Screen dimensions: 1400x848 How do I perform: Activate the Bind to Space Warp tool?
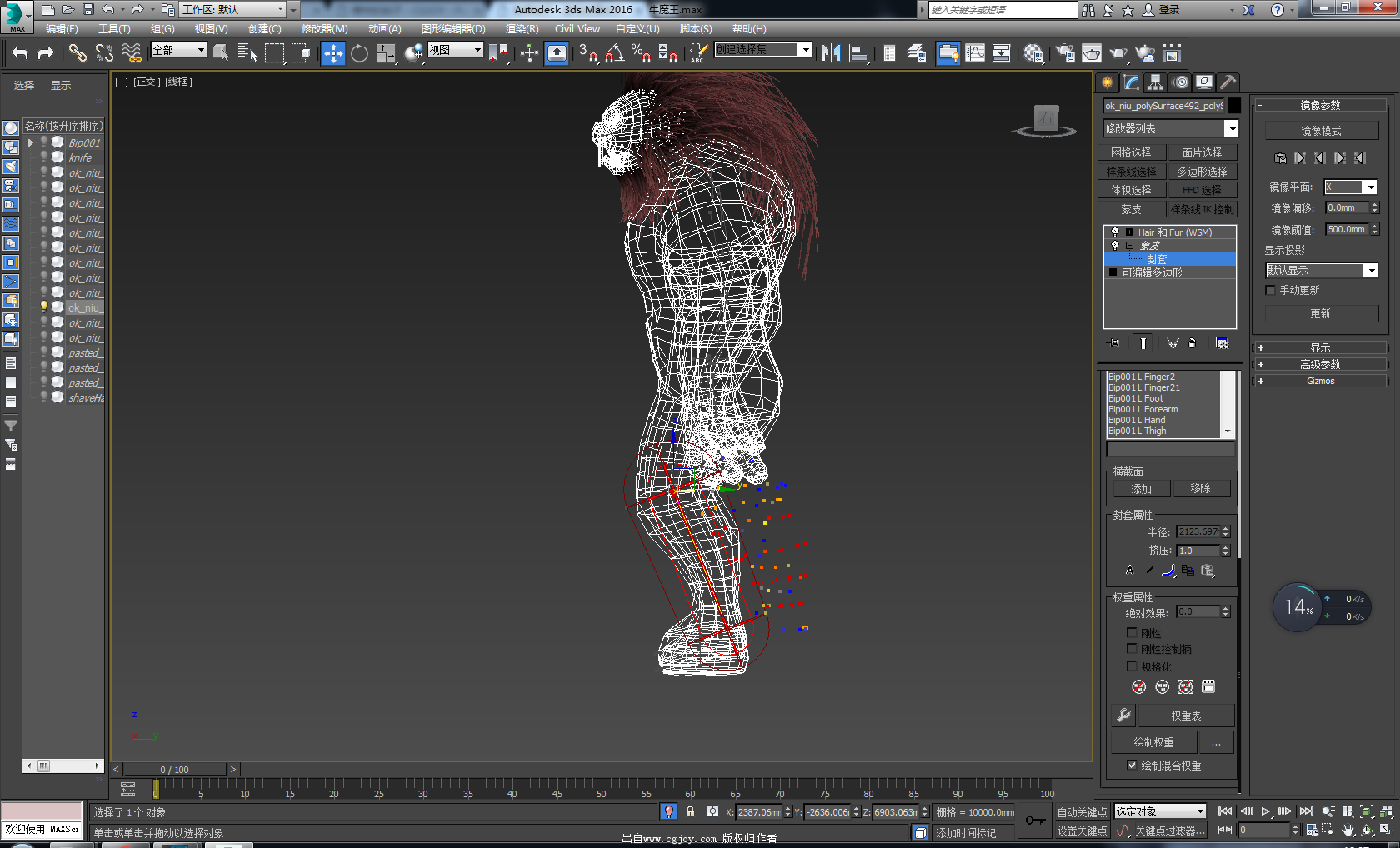tap(132, 53)
